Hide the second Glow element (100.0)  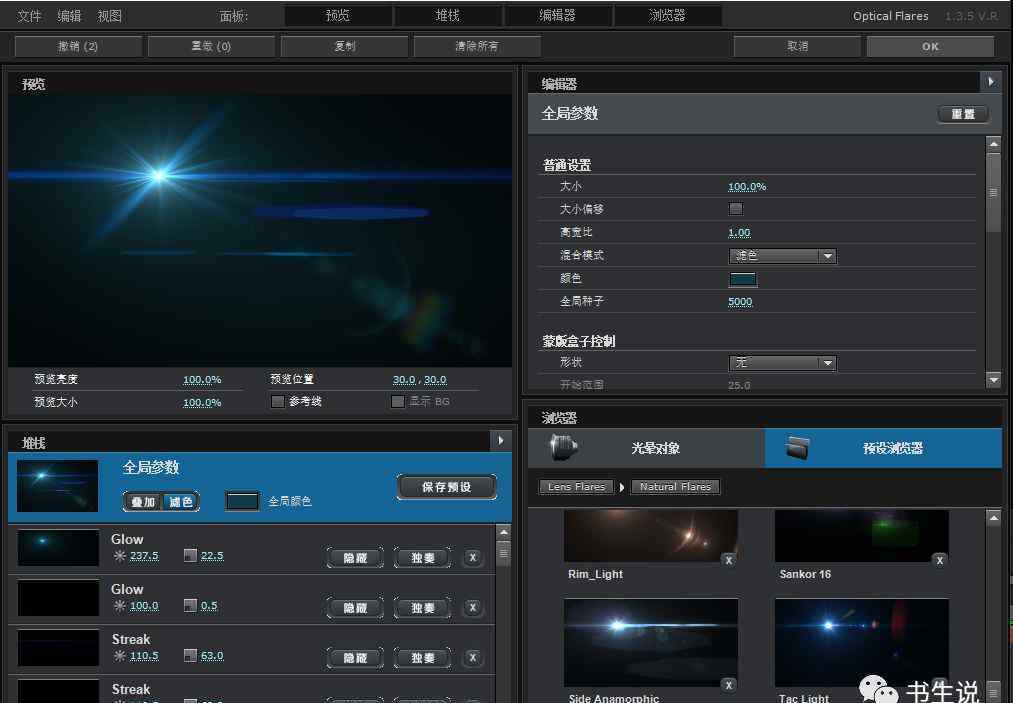click(x=355, y=607)
